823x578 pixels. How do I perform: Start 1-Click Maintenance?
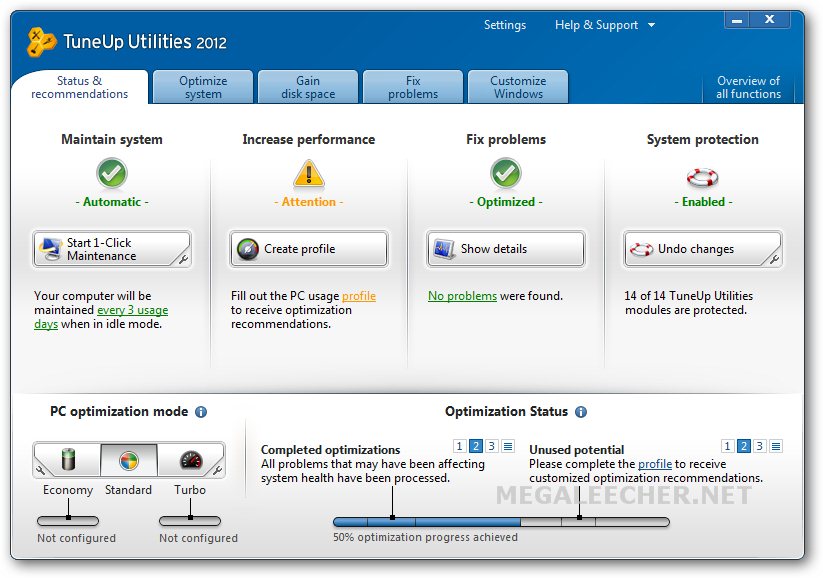[112, 249]
